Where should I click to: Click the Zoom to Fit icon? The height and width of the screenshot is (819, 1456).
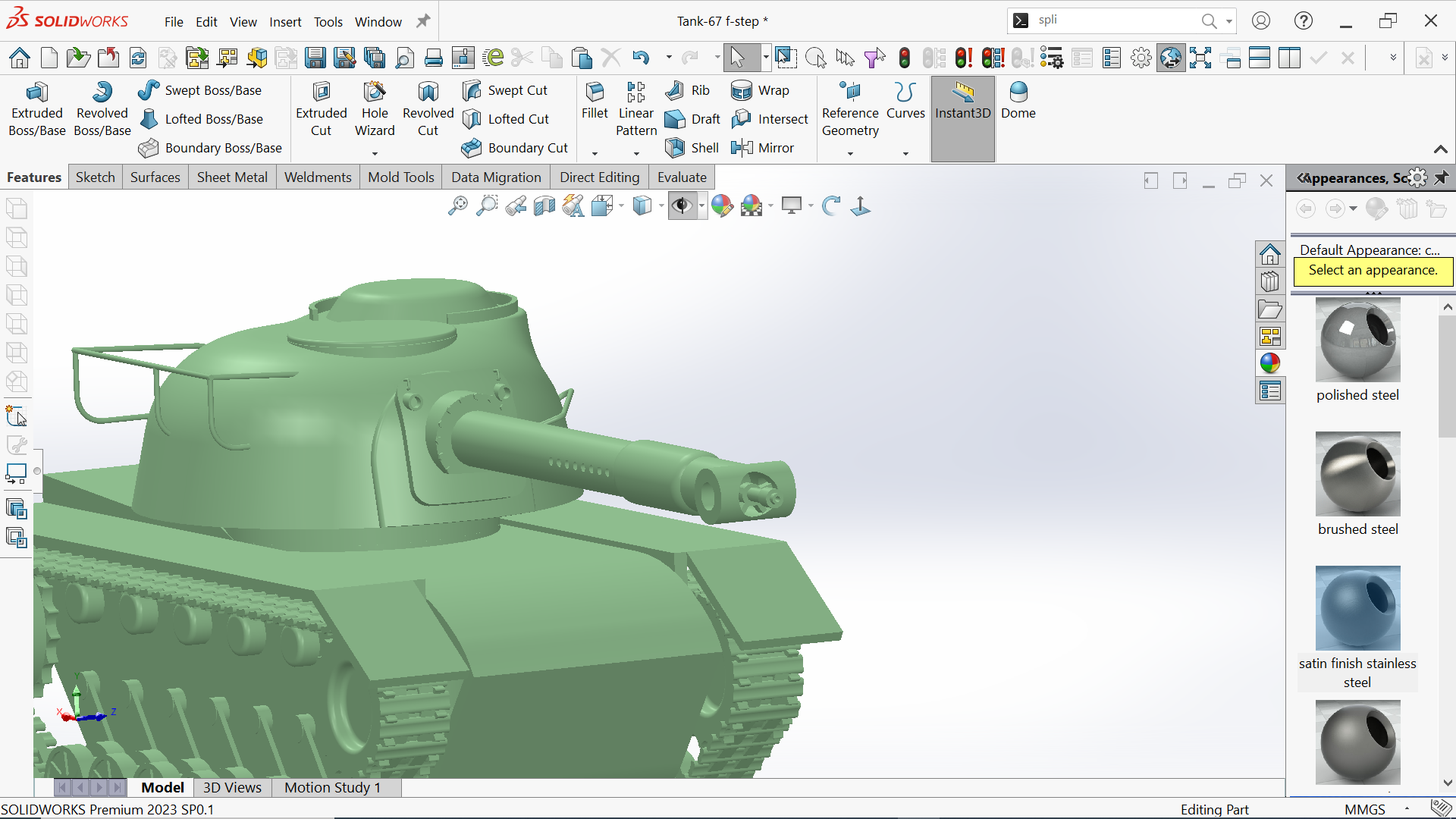457,206
